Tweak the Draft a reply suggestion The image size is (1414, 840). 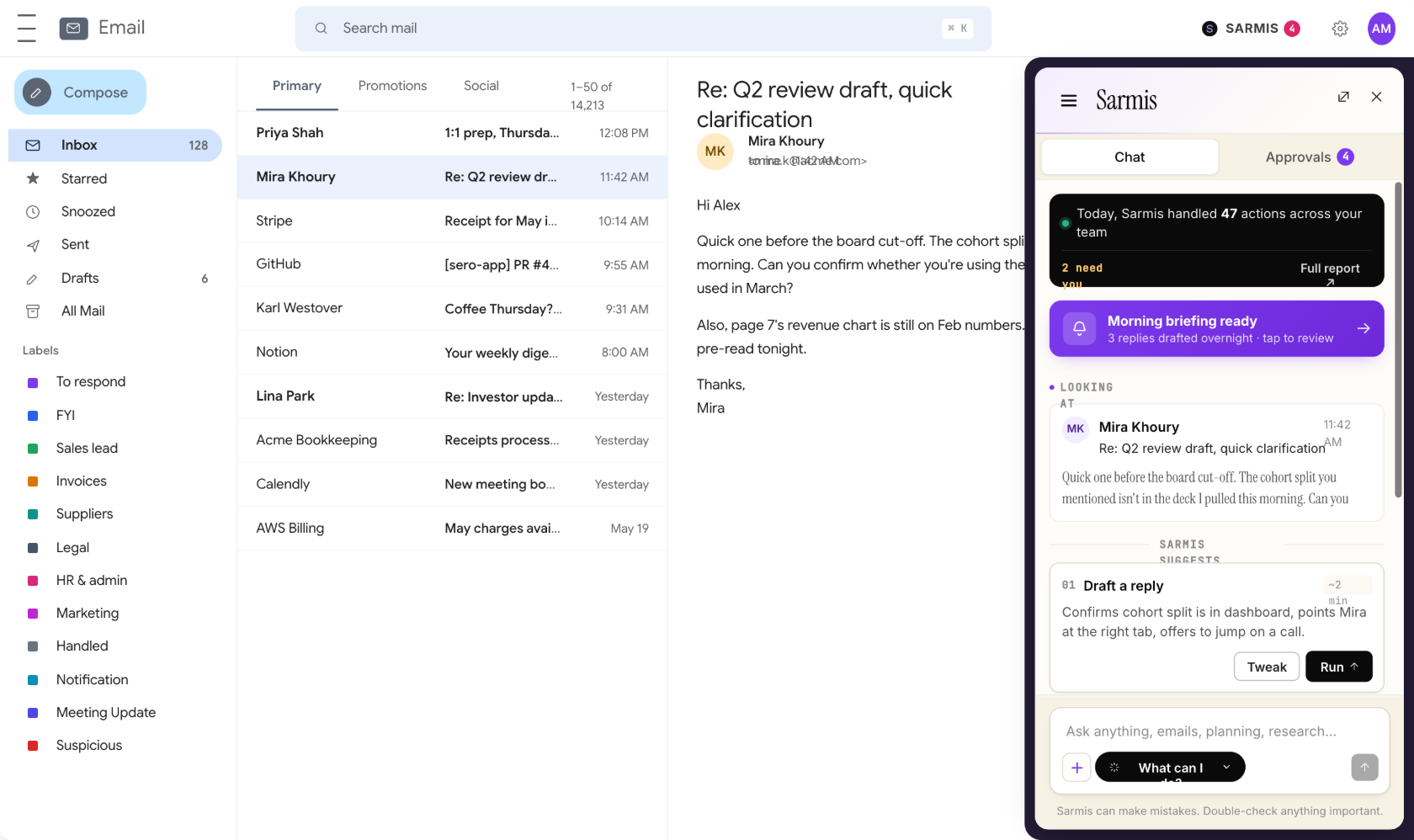click(x=1267, y=667)
